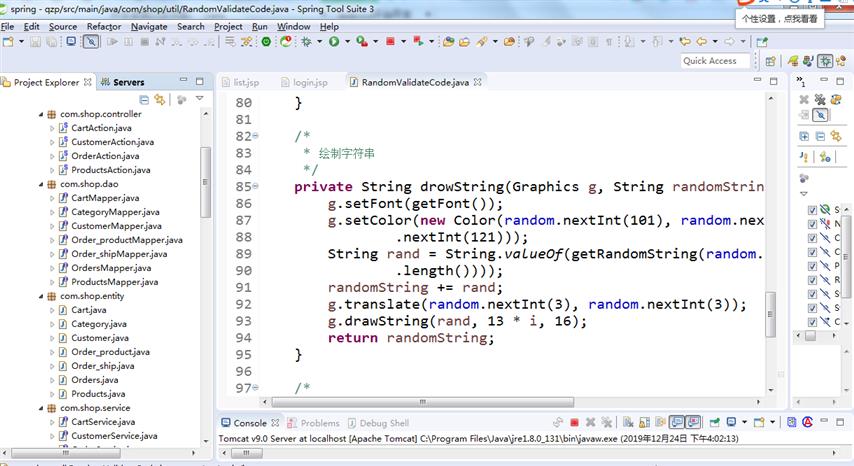The height and width of the screenshot is (466, 854).
Task: Open the Refactor menu
Action: click(x=103, y=26)
